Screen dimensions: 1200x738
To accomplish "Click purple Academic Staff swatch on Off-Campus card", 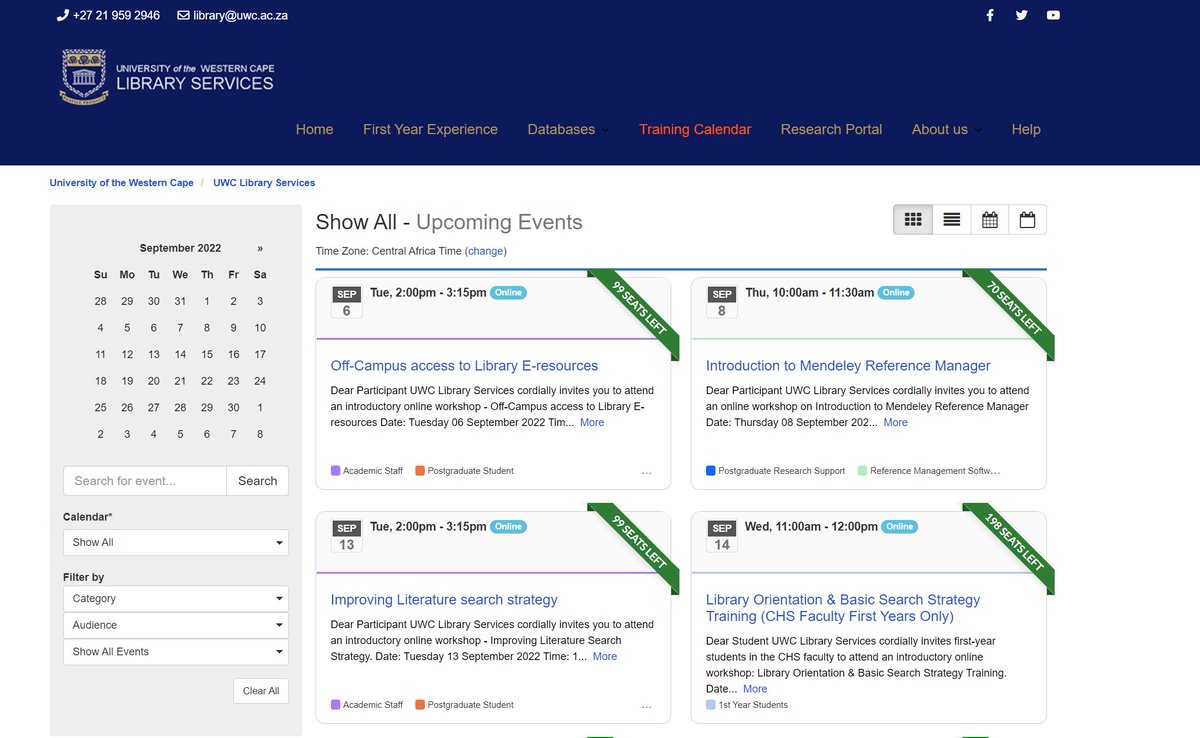I will click(x=335, y=471).
